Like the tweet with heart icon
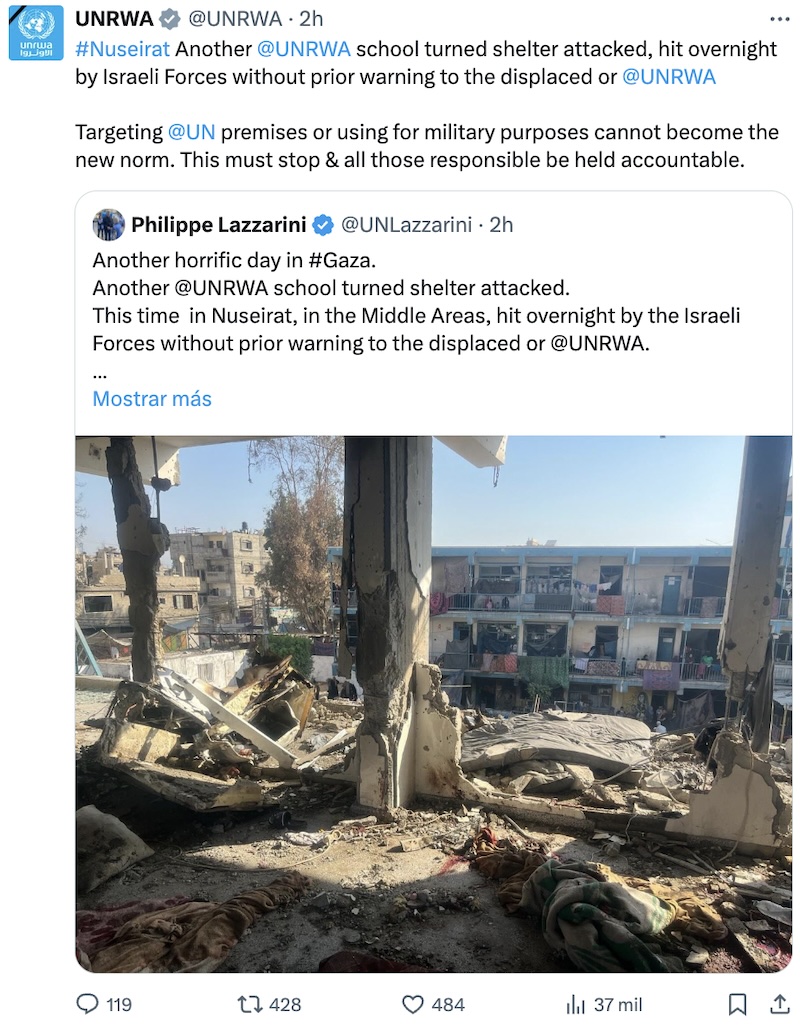 click(412, 1004)
